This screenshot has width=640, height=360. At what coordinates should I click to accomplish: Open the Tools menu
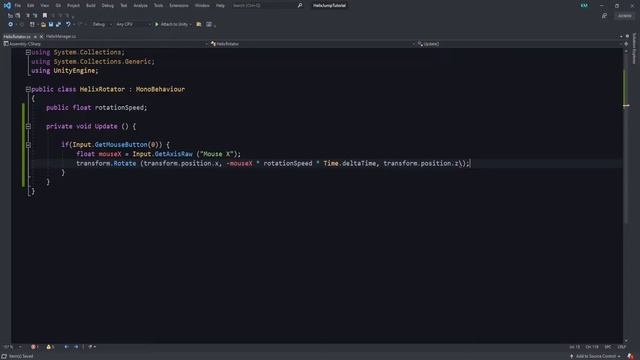[158, 6]
